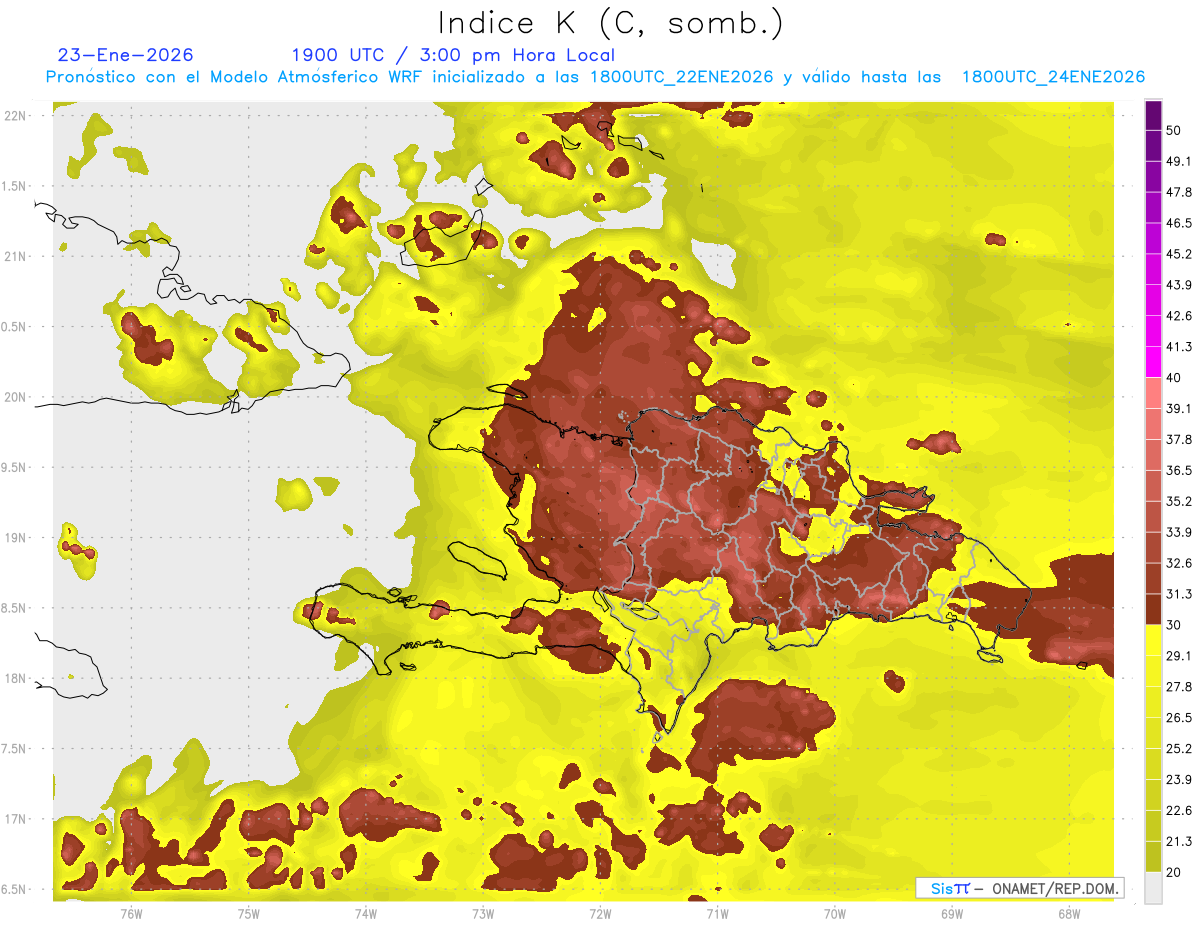Click longitude label '75W'
Screen dimensions: 1200x927
click(x=248, y=913)
